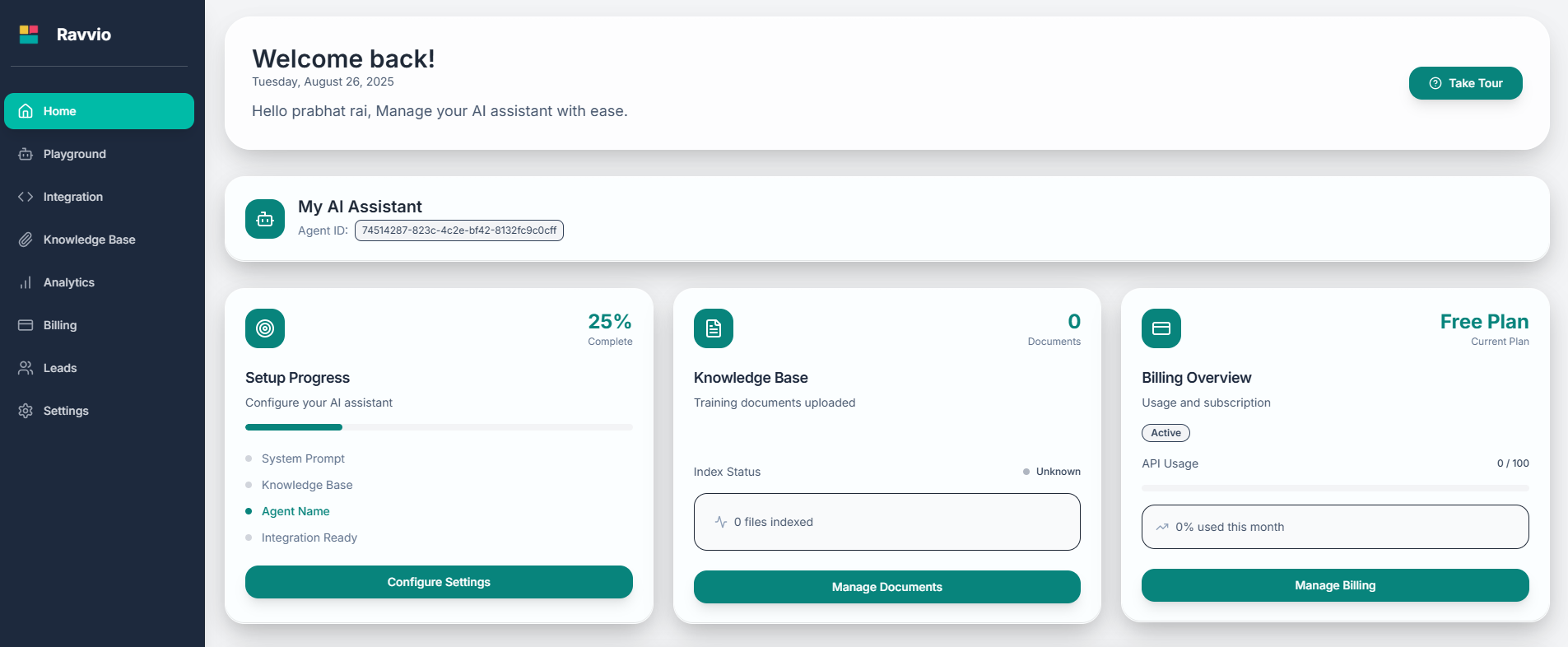Viewport: 1568px width, 647px height.
Task: Click the robot icon next to My AI Assistant
Action: [264, 219]
